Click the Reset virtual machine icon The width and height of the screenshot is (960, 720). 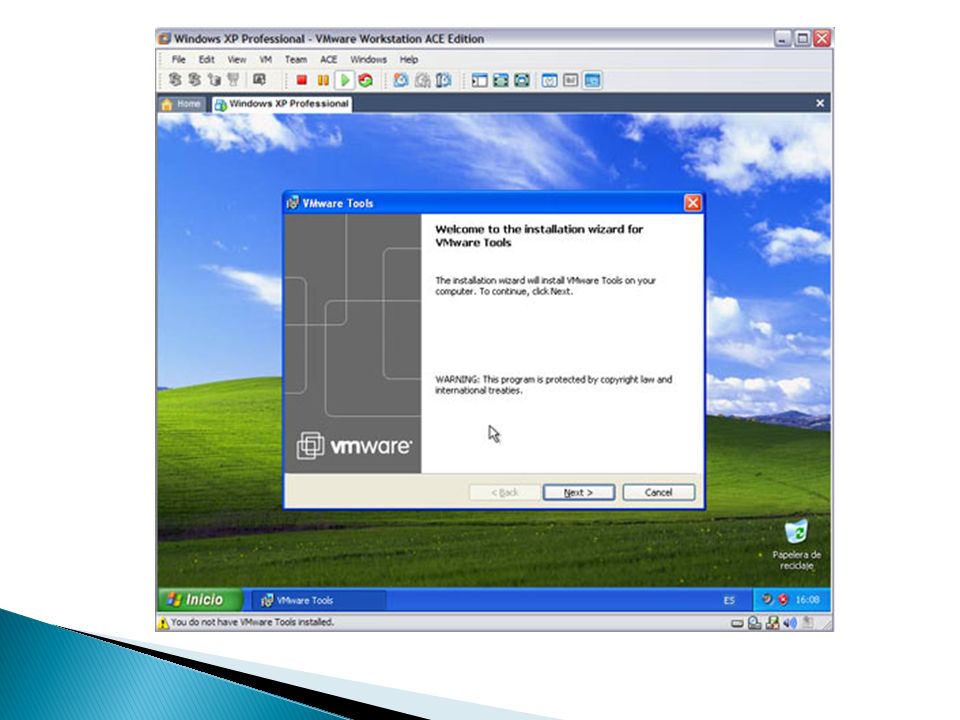[x=366, y=80]
